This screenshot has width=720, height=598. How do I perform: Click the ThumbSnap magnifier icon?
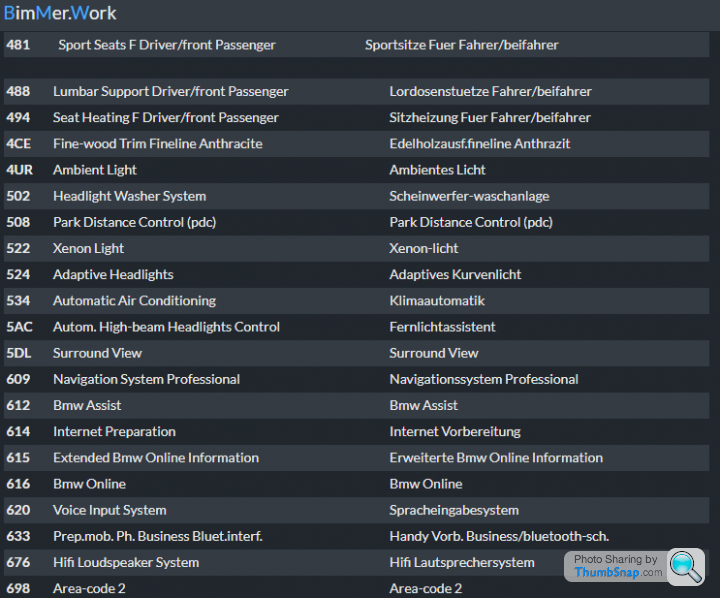point(686,566)
